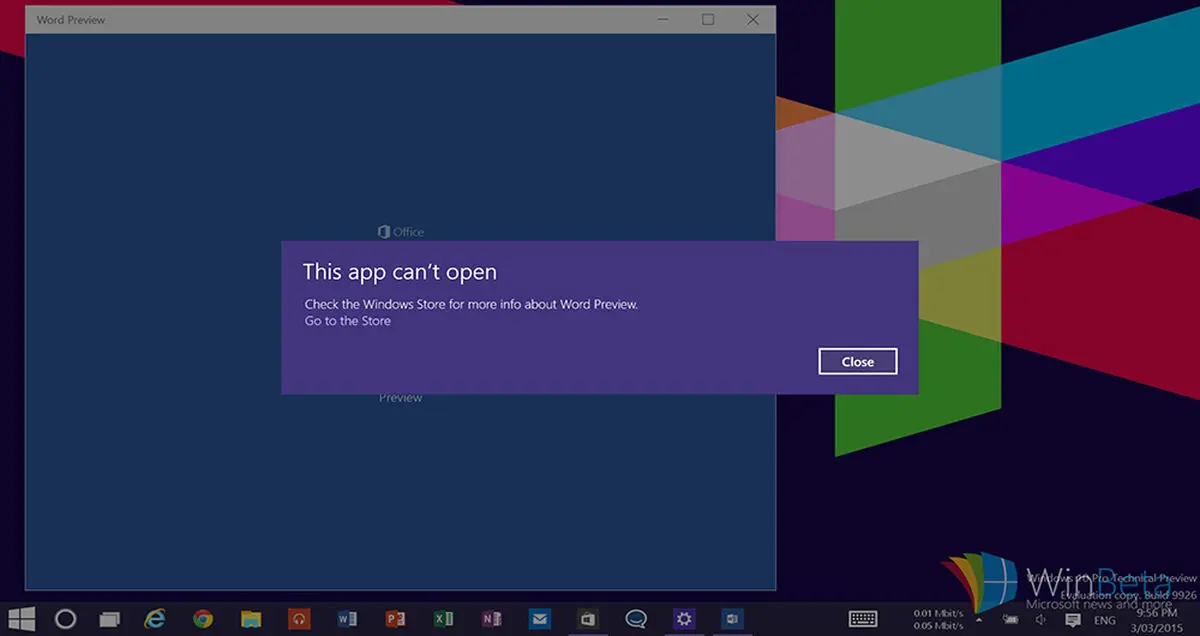
Task: Open the Windows Store from taskbar
Action: [x=588, y=618]
